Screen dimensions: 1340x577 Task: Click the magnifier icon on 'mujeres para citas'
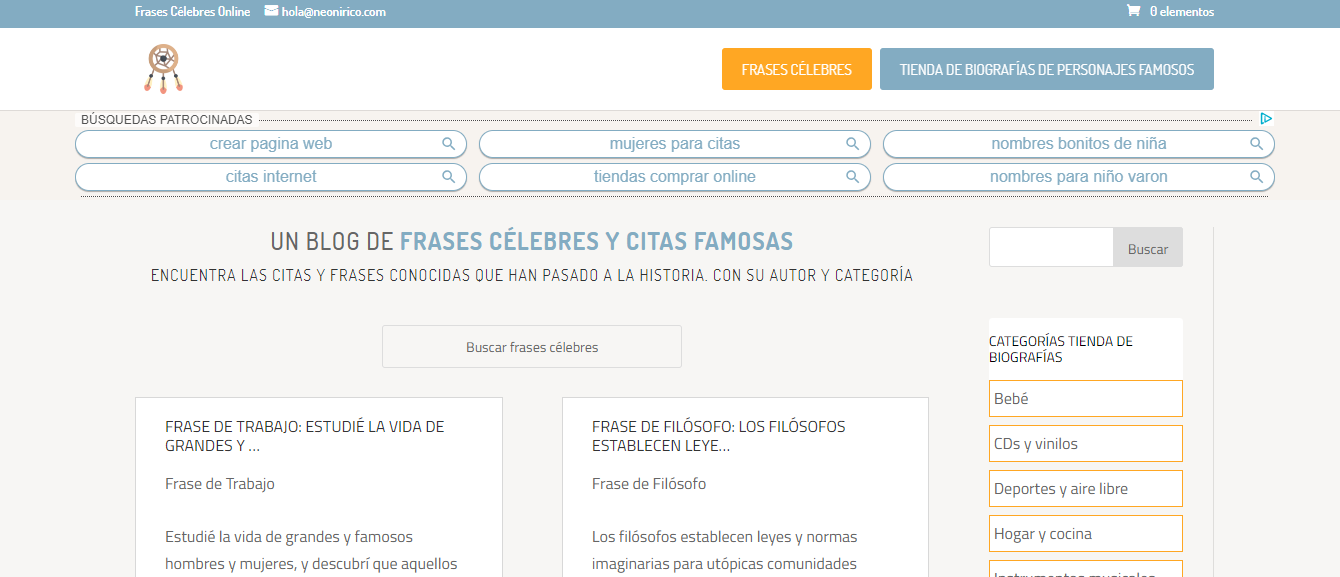coord(853,144)
